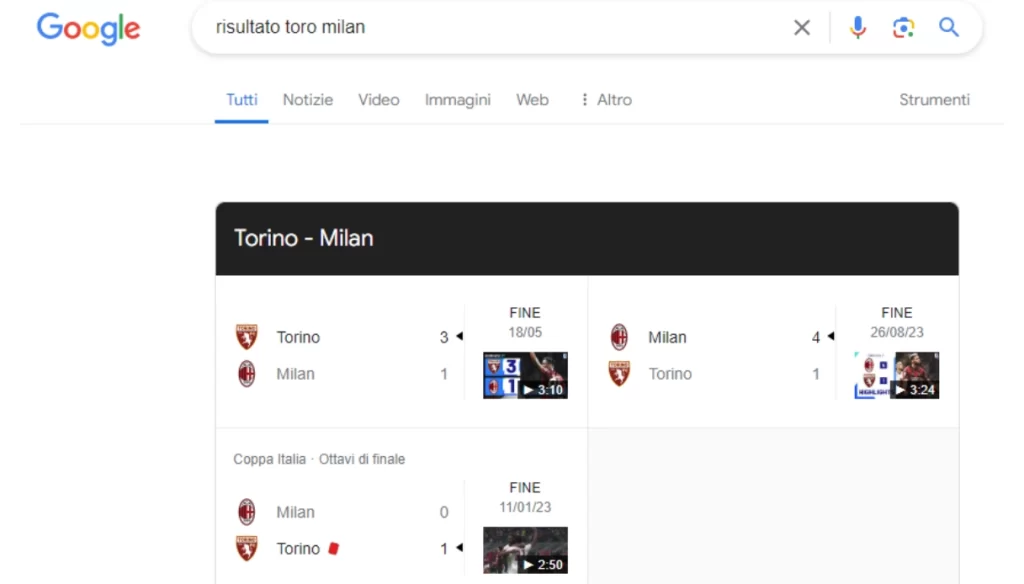Open the Immagini results tab
The height and width of the screenshot is (584, 1024).
click(457, 99)
